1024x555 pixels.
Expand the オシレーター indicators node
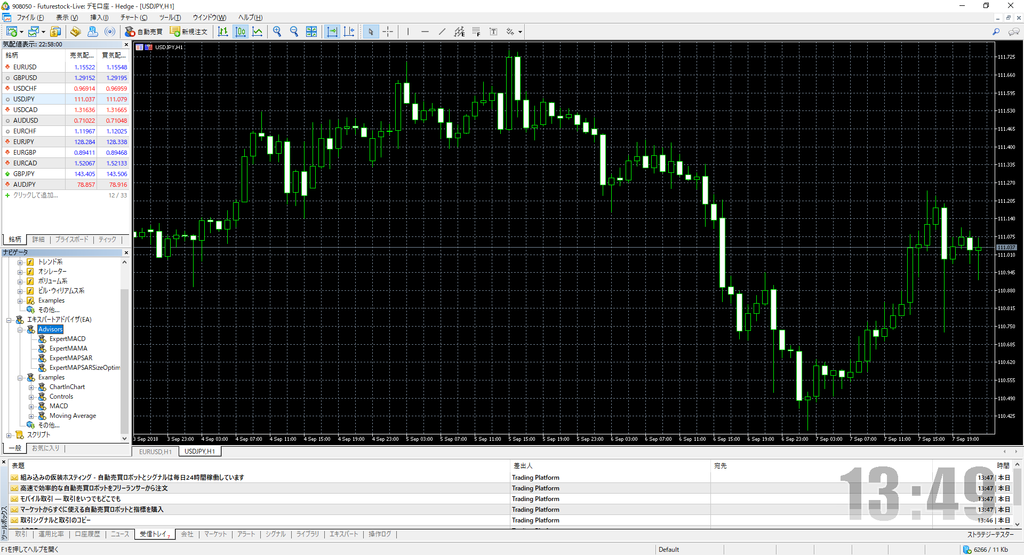[20, 272]
